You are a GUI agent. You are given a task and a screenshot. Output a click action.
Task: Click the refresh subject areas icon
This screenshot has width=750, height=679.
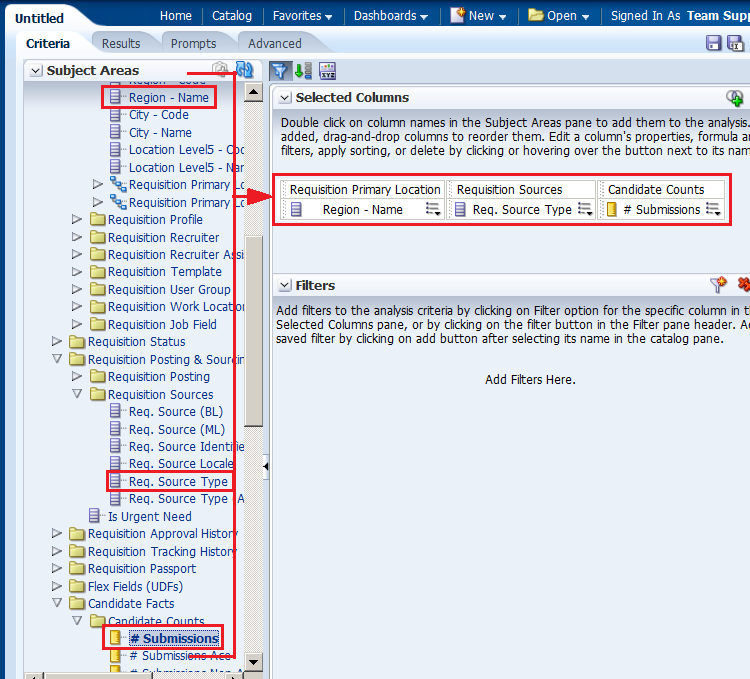(x=244, y=69)
